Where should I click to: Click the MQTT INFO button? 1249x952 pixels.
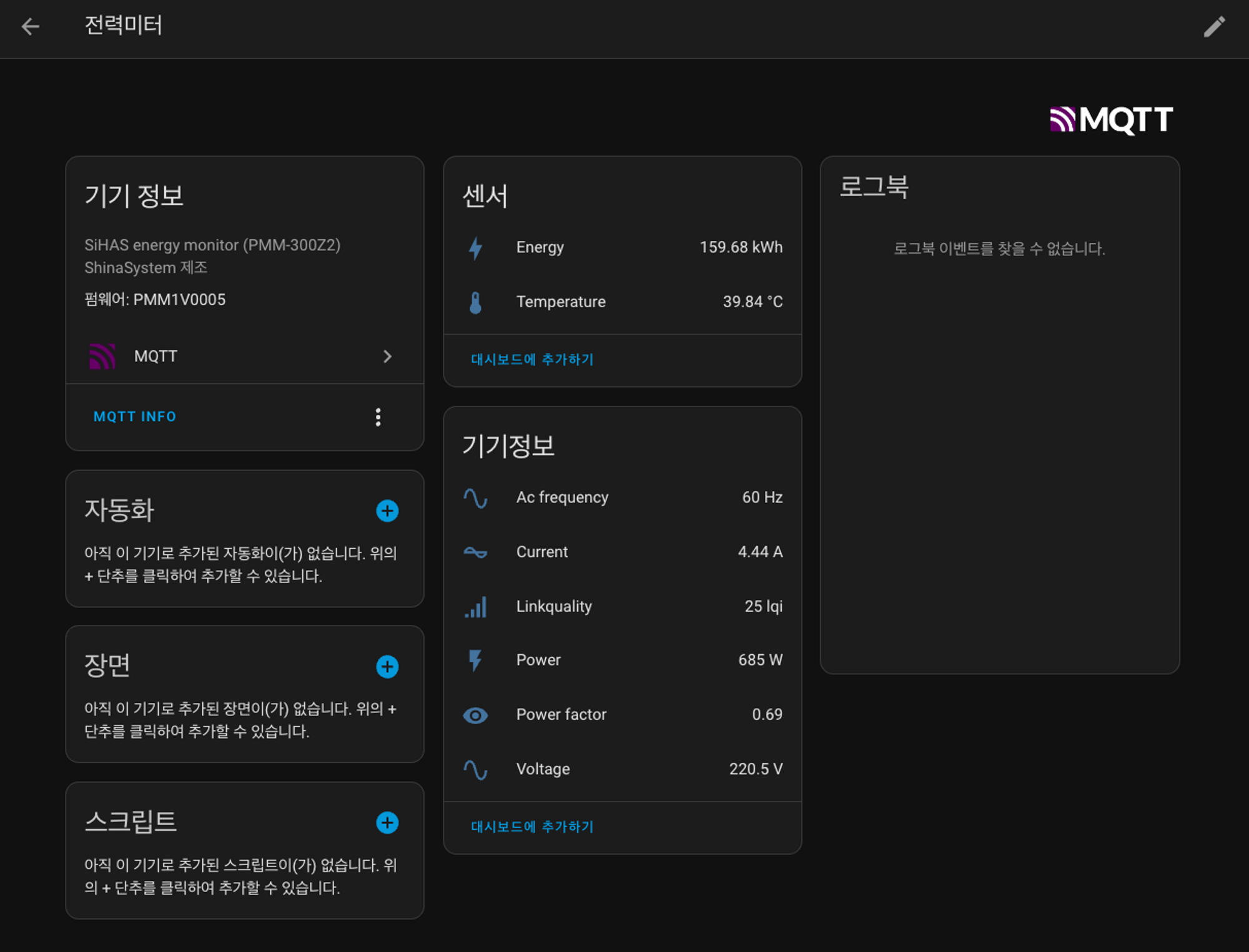point(135,417)
